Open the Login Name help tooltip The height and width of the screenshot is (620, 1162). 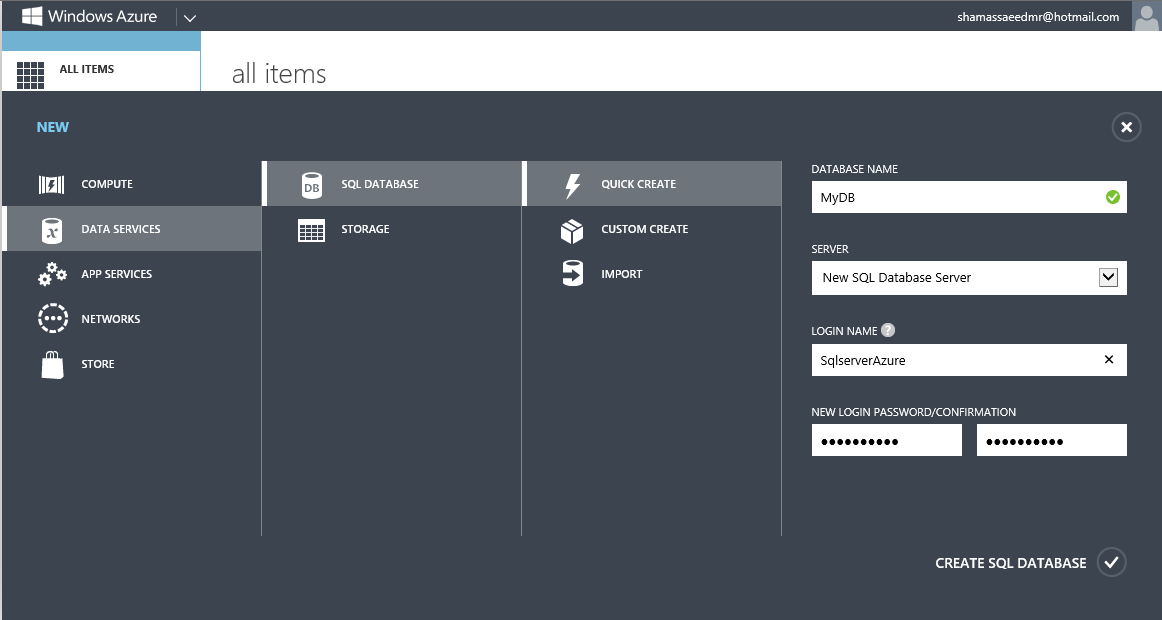point(886,330)
